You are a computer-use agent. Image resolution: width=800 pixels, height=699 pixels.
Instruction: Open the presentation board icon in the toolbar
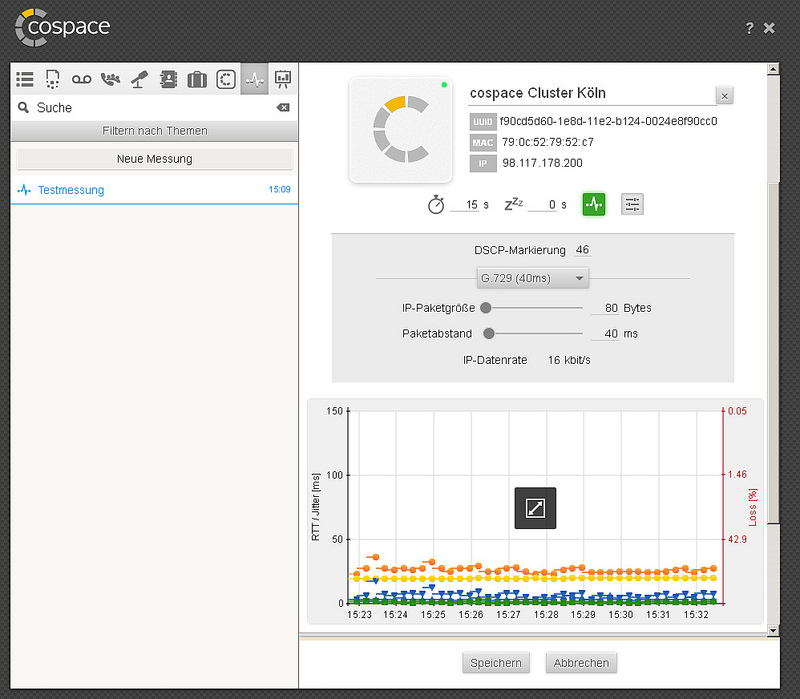click(x=283, y=80)
